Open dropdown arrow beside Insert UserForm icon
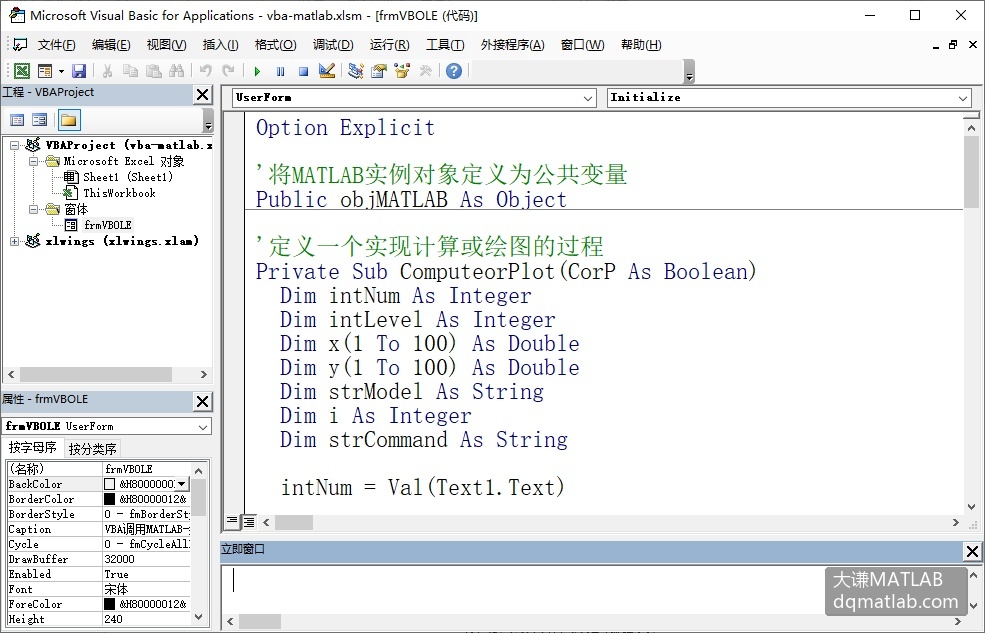The height and width of the screenshot is (633, 985). point(61,72)
